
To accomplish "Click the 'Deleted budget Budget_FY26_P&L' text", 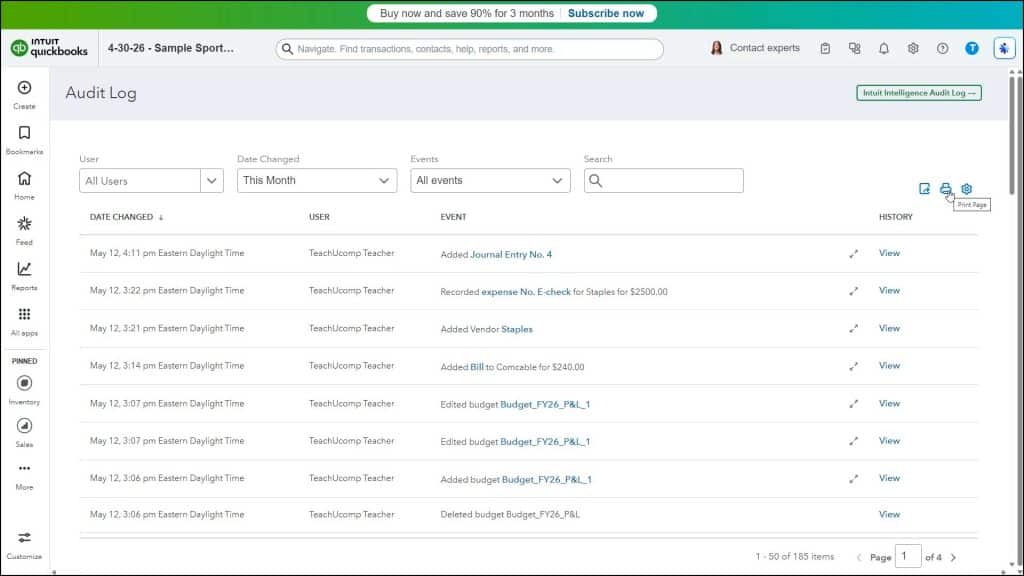I will [510, 515].
